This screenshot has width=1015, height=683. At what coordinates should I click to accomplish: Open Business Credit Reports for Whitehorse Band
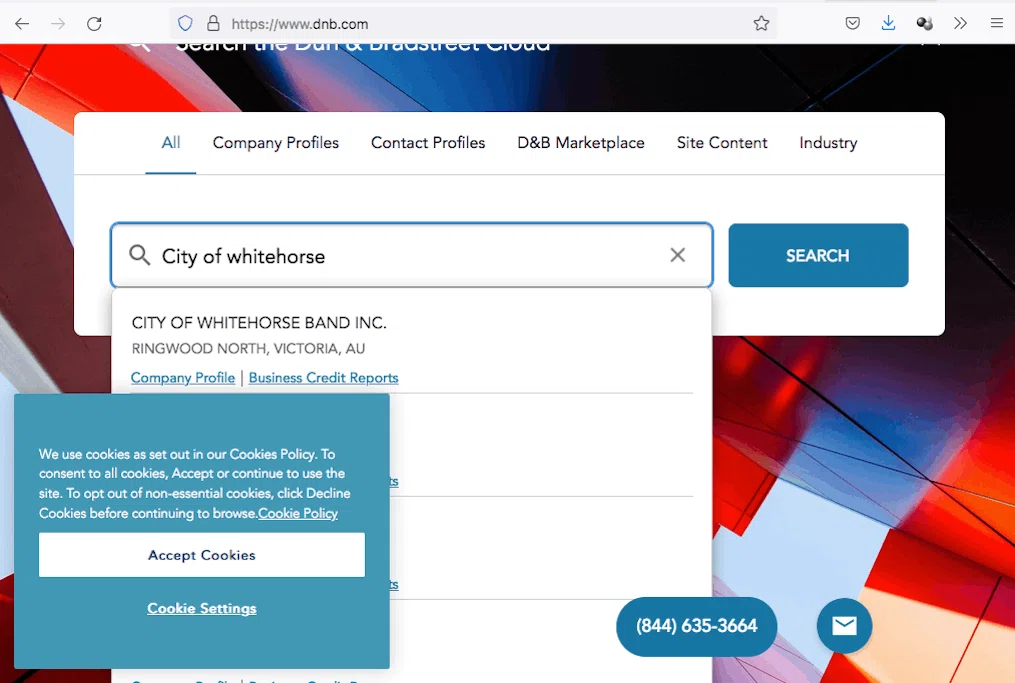323,377
